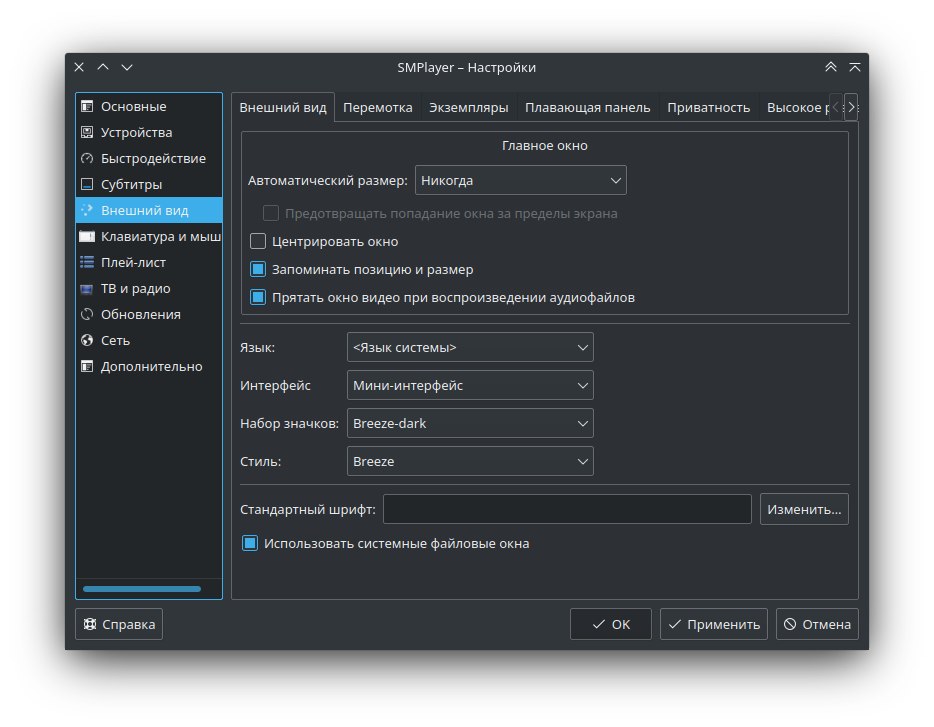
Task: Open the Стиль dropdown
Action: pos(470,461)
